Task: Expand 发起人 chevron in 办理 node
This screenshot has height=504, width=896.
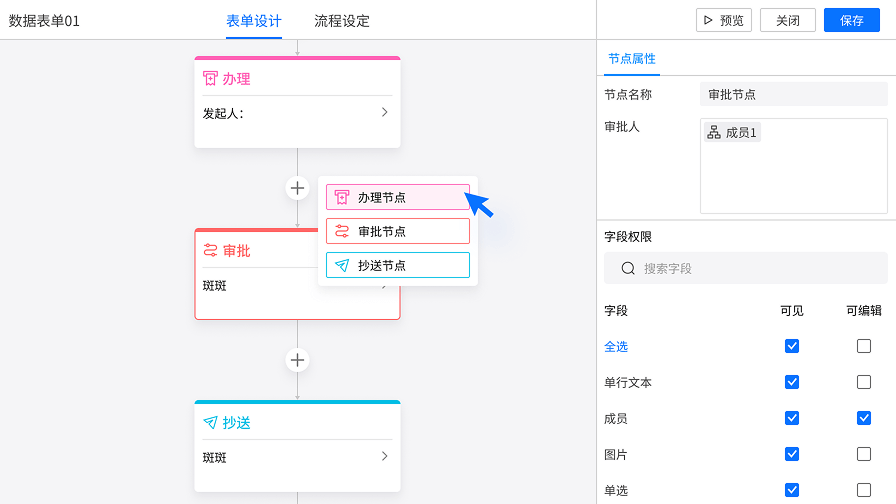Action: point(385,112)
